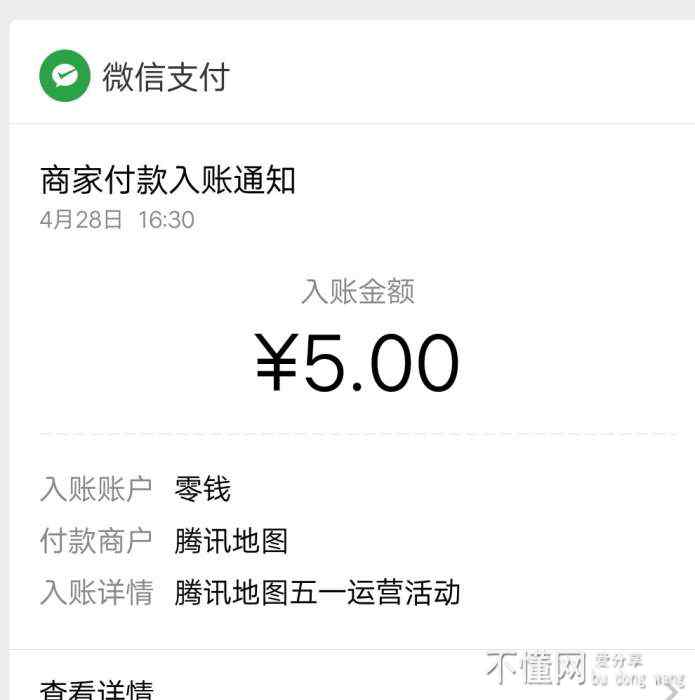The width and height of the screenshot is (695, 700).
Task: Click the 4月28日 16:30 timestamp
Action: (x=117, y=220)
